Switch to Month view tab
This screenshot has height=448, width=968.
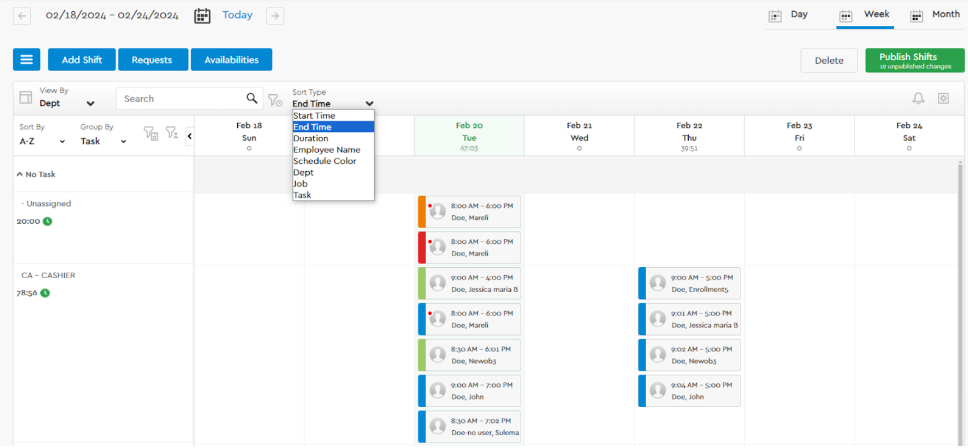point(935,15)
